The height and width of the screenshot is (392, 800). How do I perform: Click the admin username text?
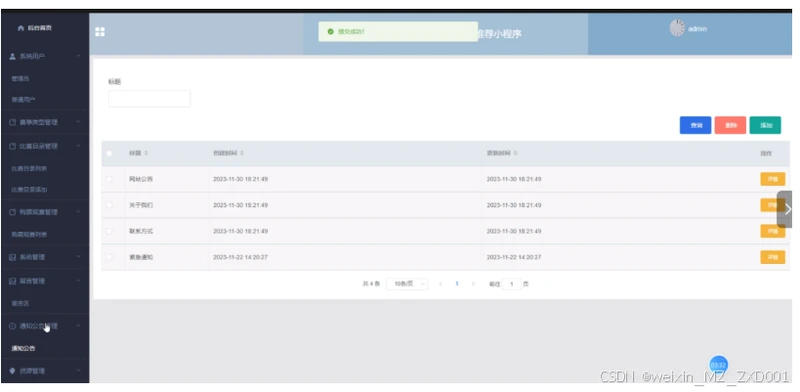[697, 29]
